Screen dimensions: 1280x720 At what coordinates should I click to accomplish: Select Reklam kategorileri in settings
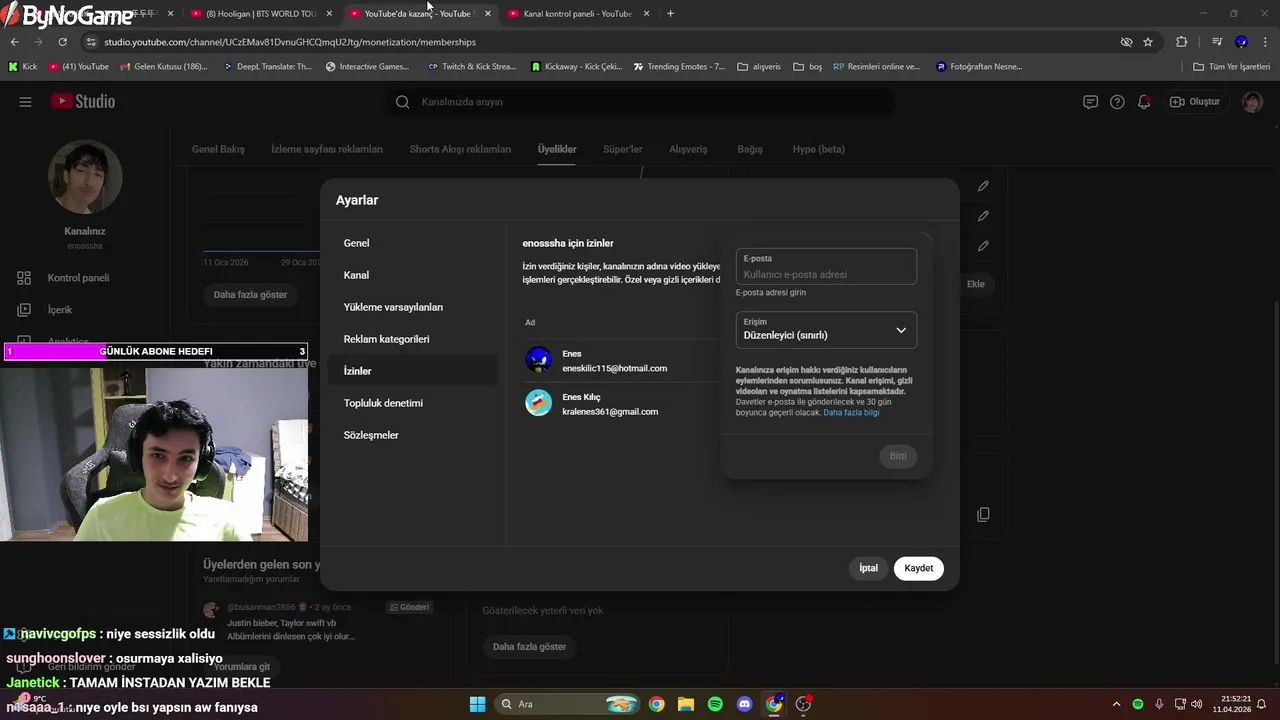[412, 339]
